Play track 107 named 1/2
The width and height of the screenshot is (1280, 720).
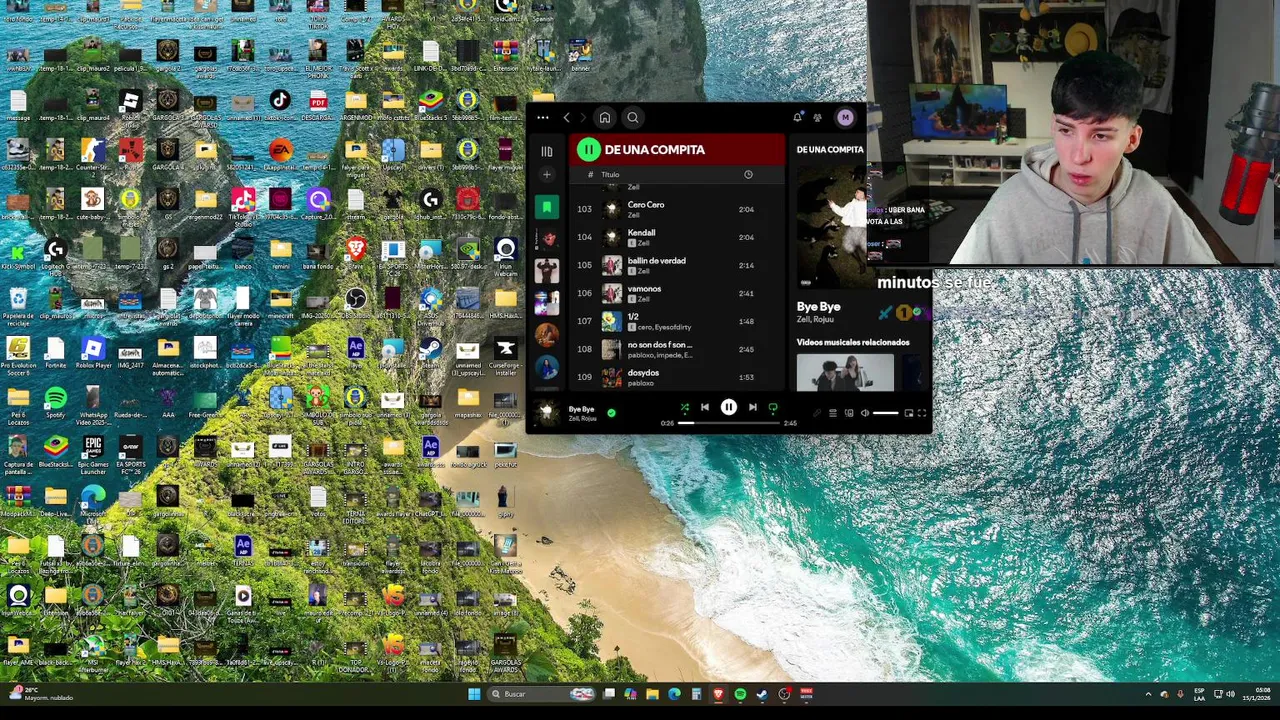pyautogui.click(x=678, y=321)
